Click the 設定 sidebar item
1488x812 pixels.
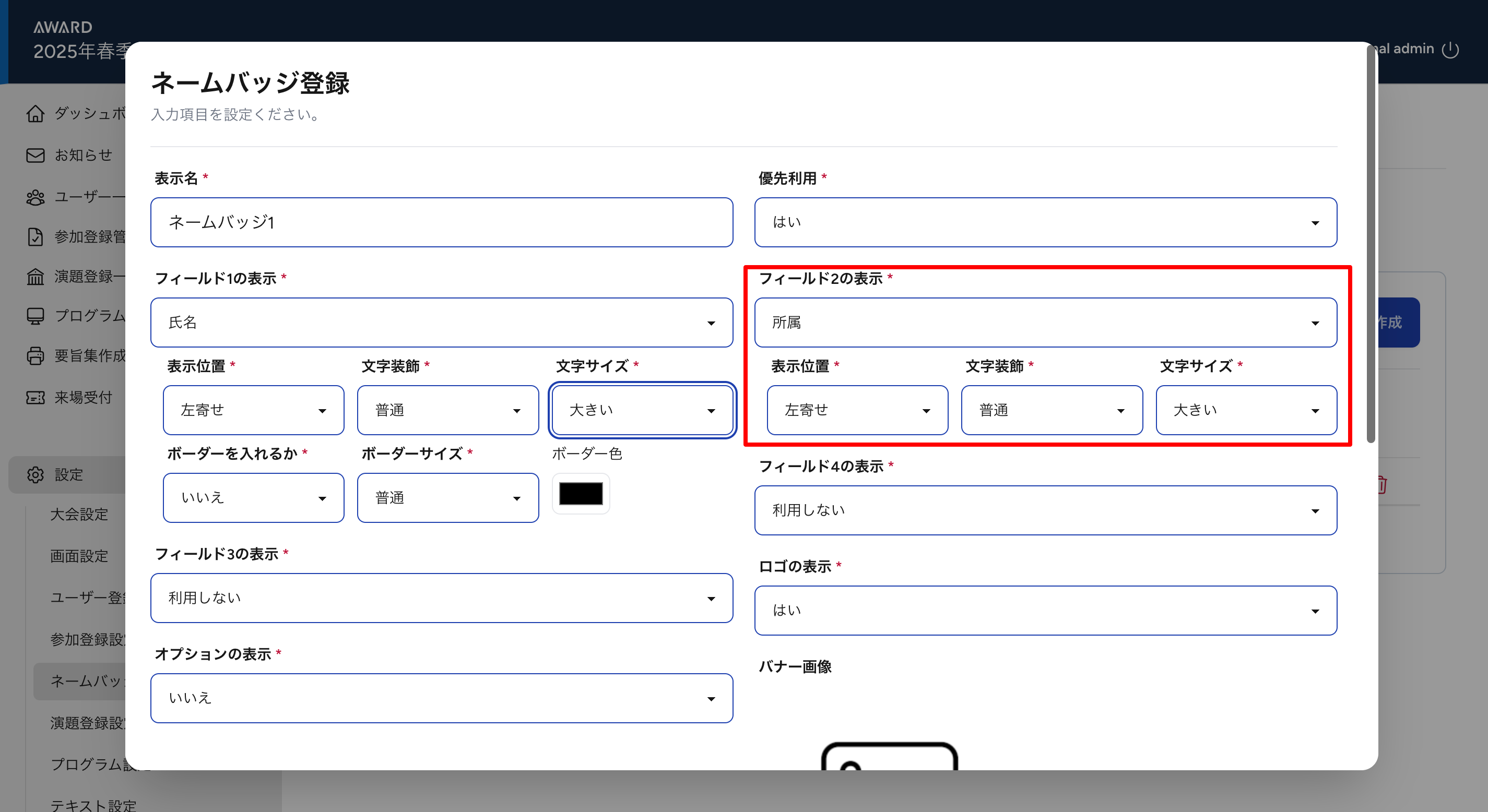pos(68,475)
